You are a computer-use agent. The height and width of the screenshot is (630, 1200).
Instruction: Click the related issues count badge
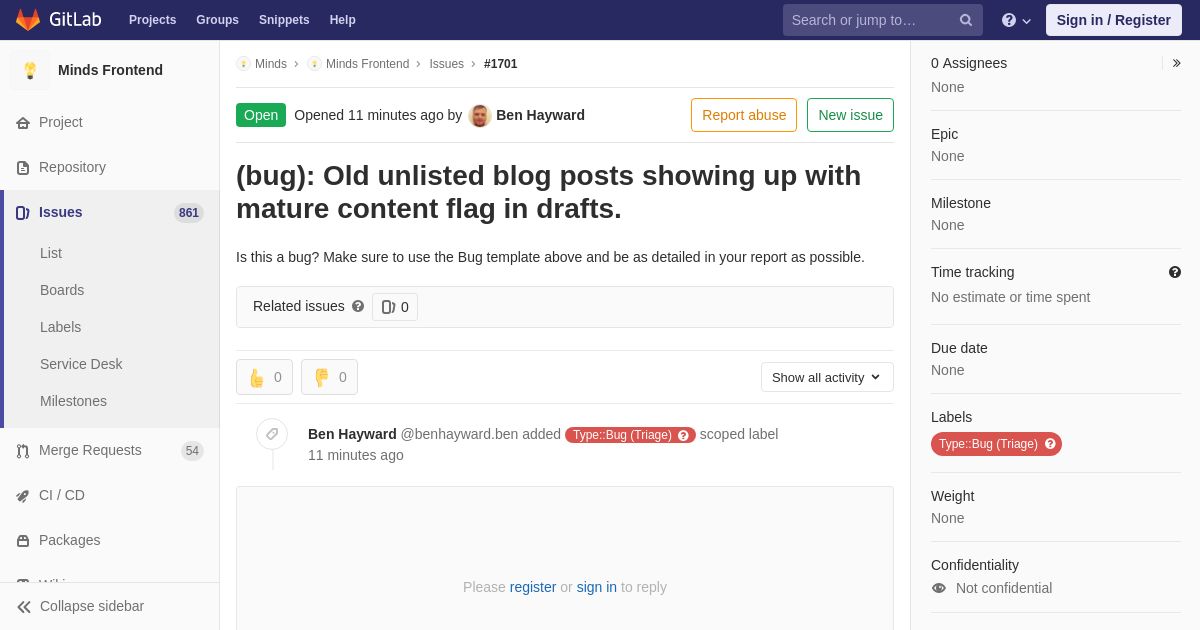coord(395,307)
